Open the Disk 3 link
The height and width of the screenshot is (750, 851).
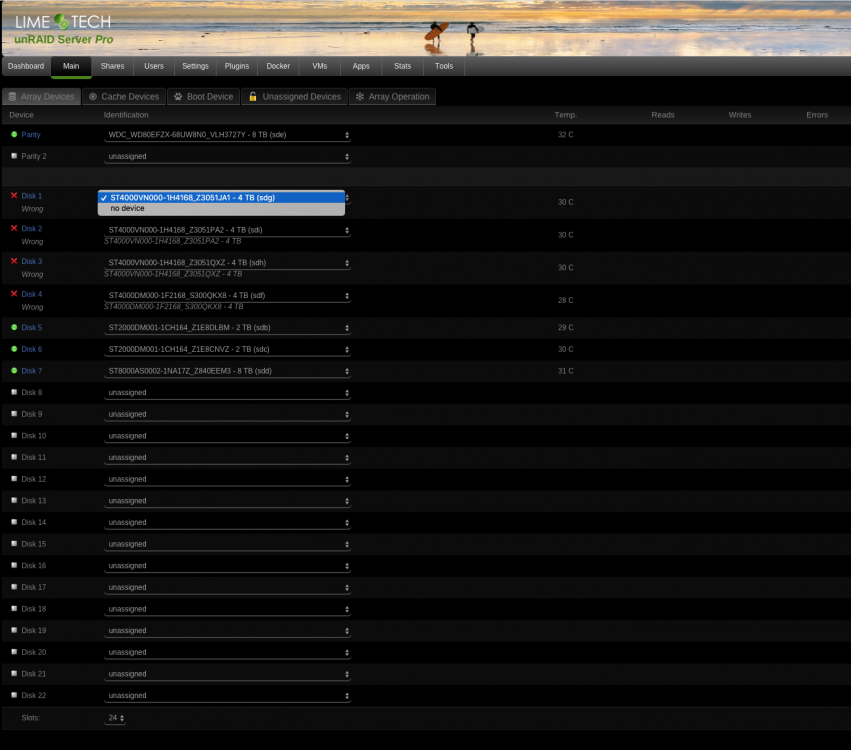(x=31, y=261)
